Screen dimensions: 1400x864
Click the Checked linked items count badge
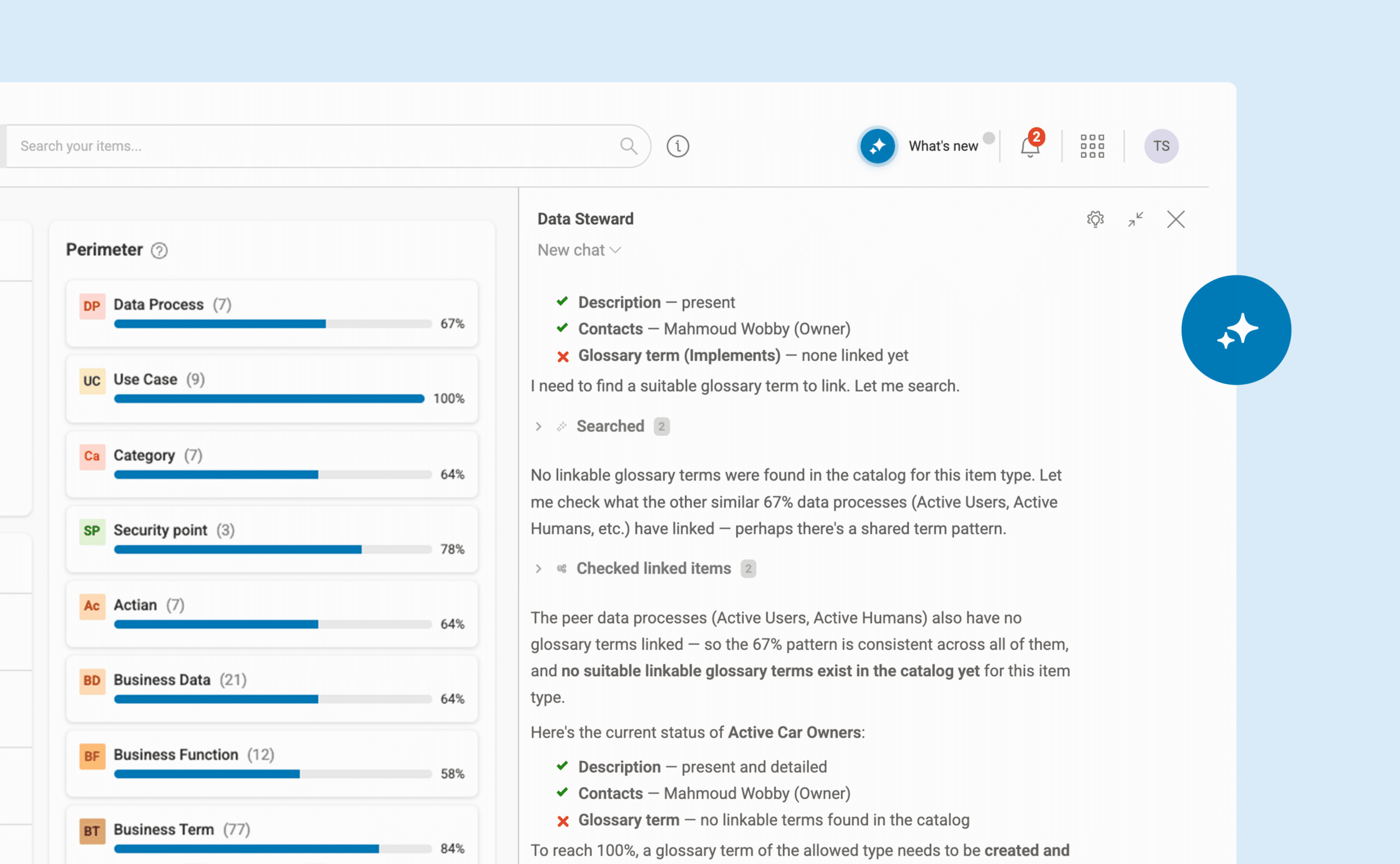[x=748, y=569]
